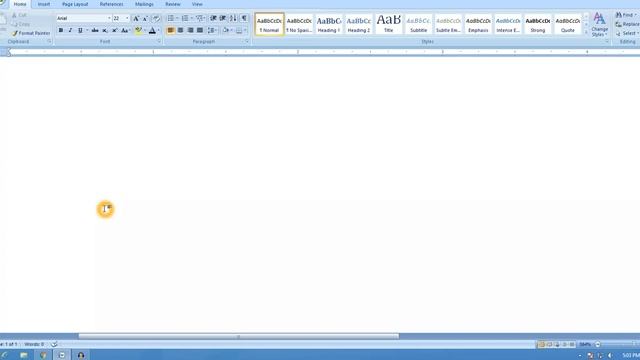Apply the Normal style
Image resolution: width=640 pixels, height=360 pixels.
tap(269, 24)
